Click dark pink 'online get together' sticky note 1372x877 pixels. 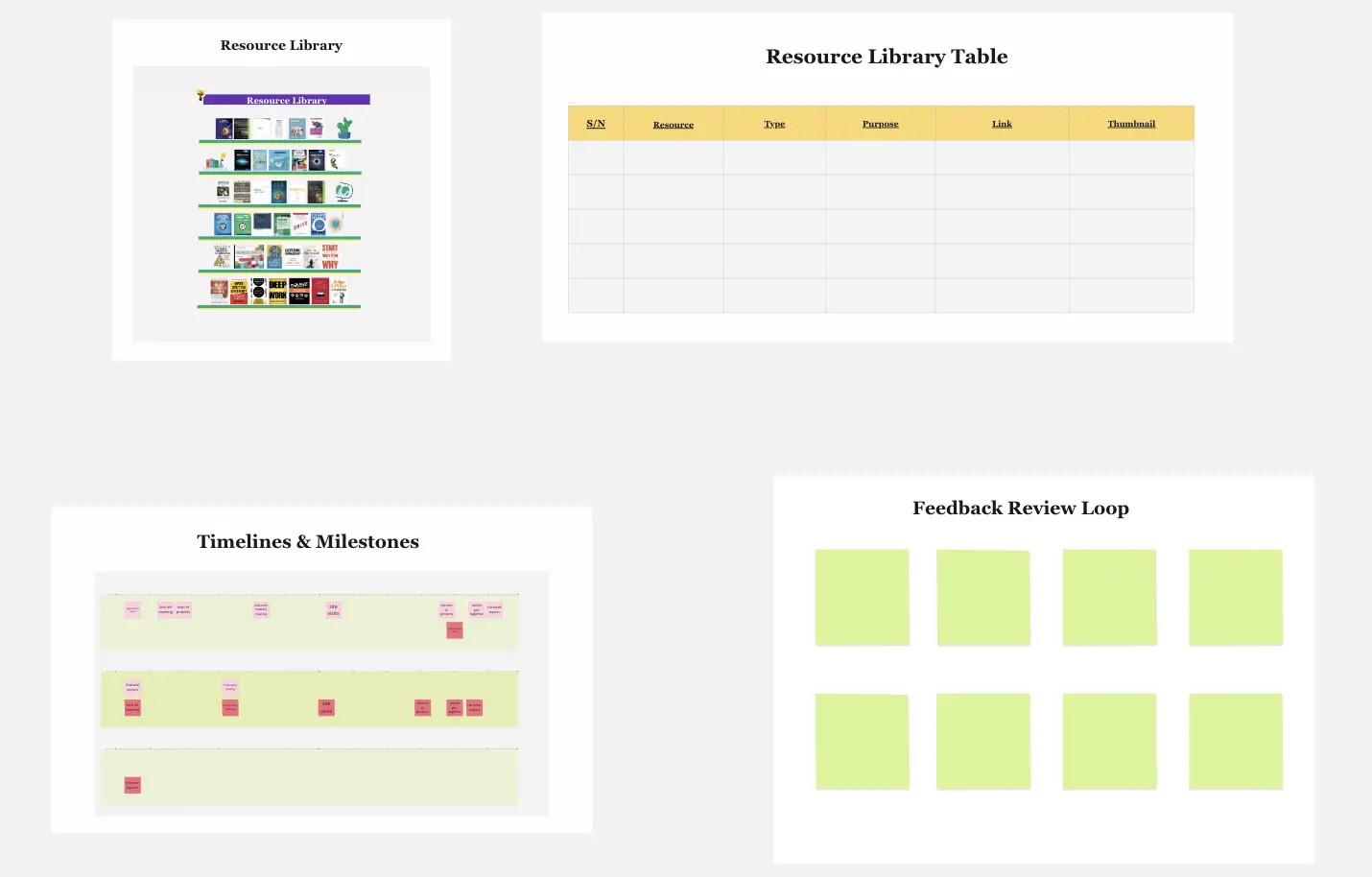tap(455, 707)
